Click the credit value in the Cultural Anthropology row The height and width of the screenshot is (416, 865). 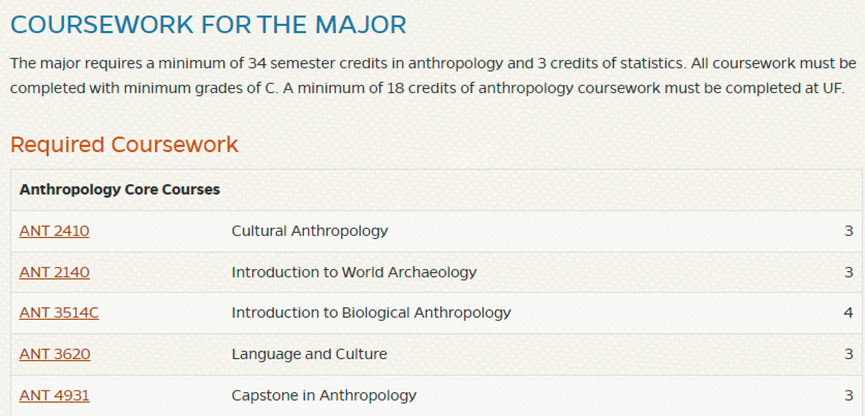click(848, 231)
